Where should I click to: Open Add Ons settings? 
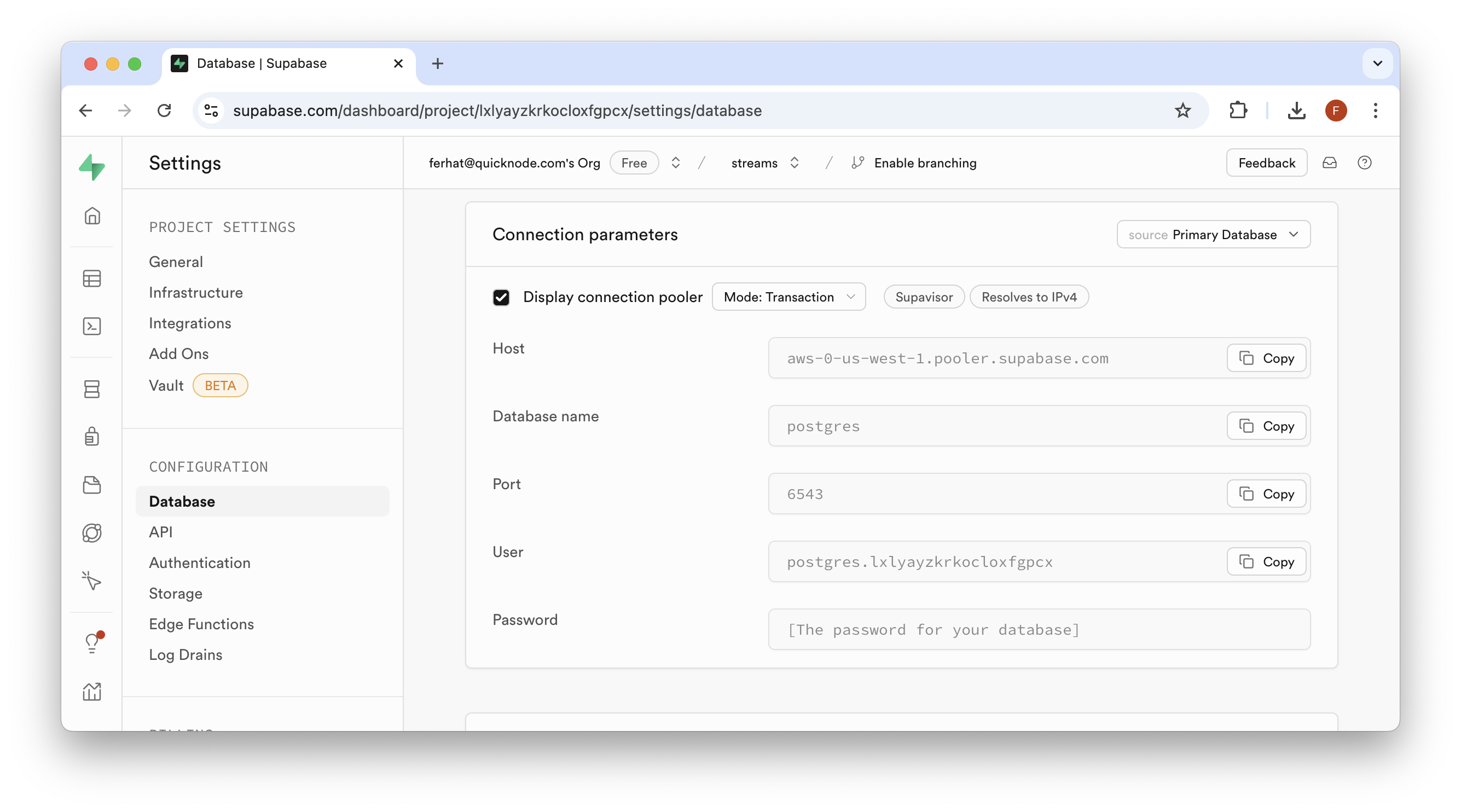(x=178, y=354)
